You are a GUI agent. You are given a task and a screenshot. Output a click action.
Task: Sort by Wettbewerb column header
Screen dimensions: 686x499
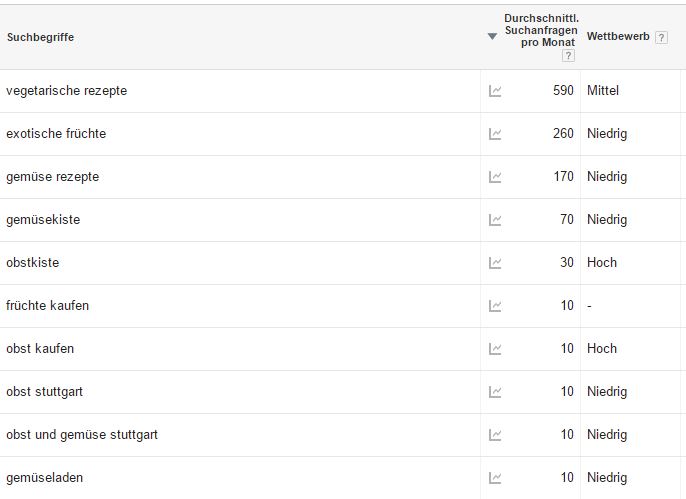(618, 36)
